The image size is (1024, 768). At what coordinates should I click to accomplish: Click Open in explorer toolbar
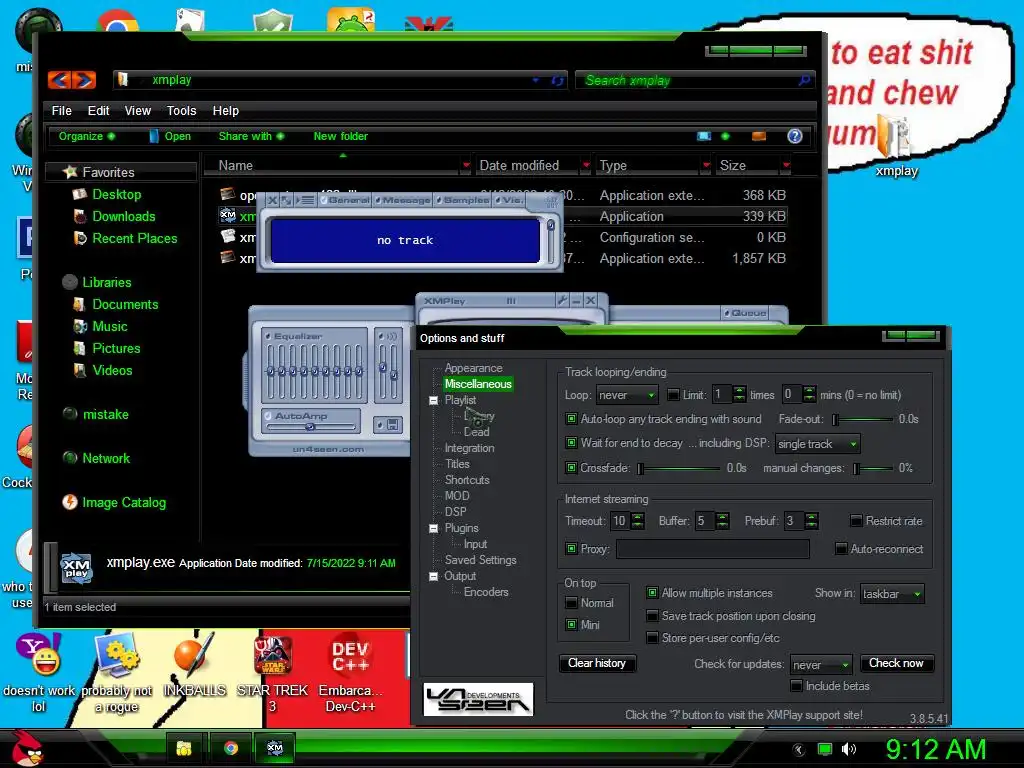pos(170,136)
